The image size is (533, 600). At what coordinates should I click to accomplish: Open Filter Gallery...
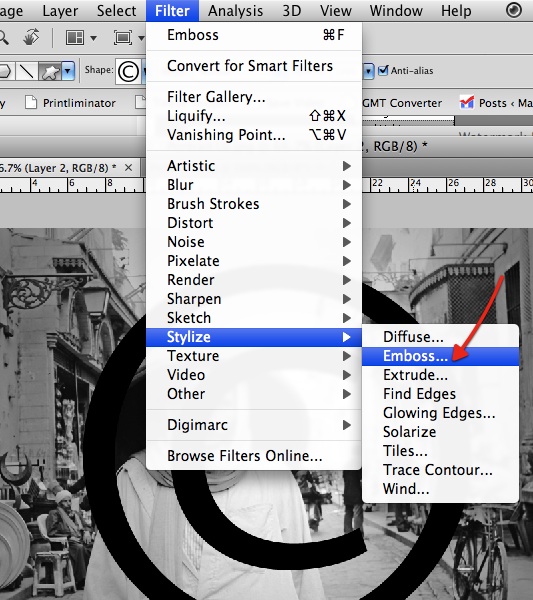[254, 97]
